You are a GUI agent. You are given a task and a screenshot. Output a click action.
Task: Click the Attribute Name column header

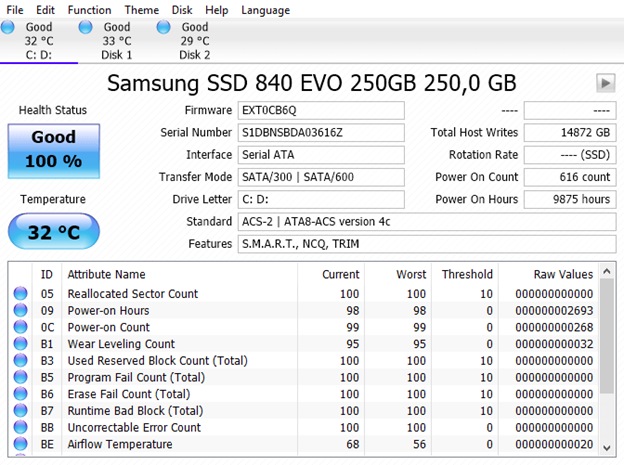coord(179,274)
